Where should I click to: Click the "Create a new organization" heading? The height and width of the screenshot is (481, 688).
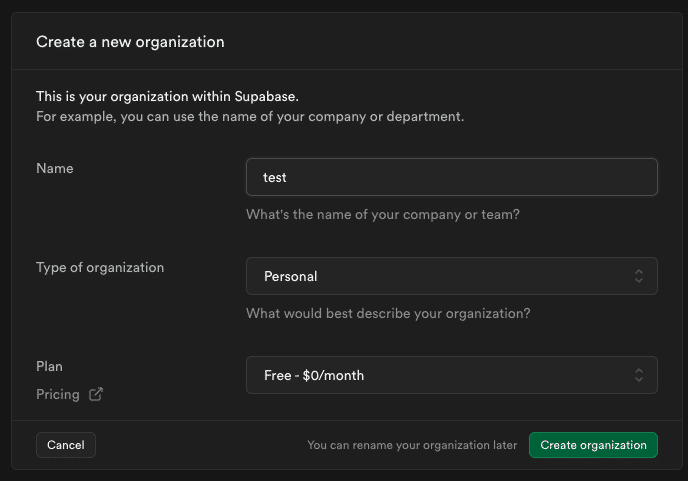pos(130,42)
